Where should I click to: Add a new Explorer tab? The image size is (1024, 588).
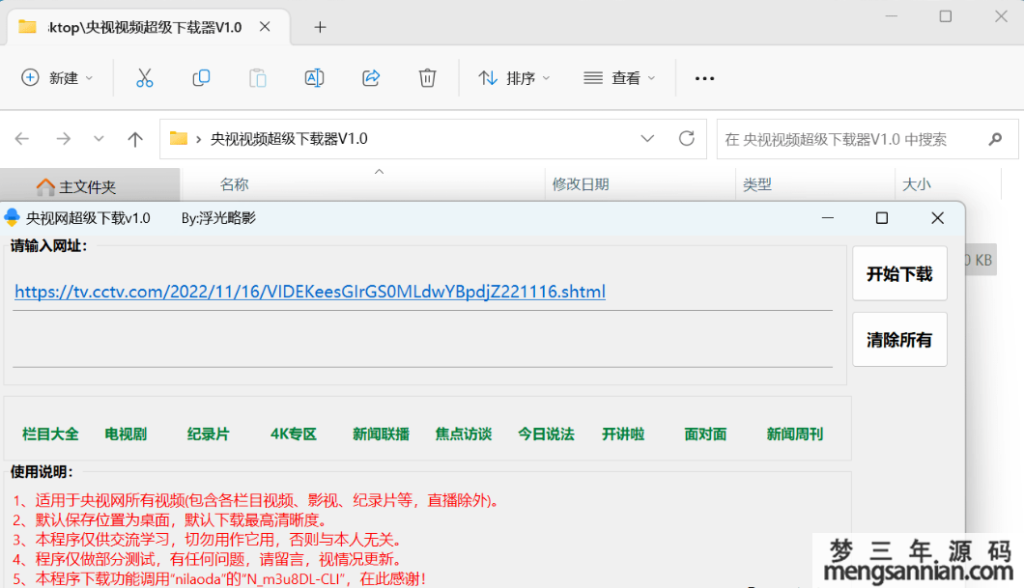[320, 27]
